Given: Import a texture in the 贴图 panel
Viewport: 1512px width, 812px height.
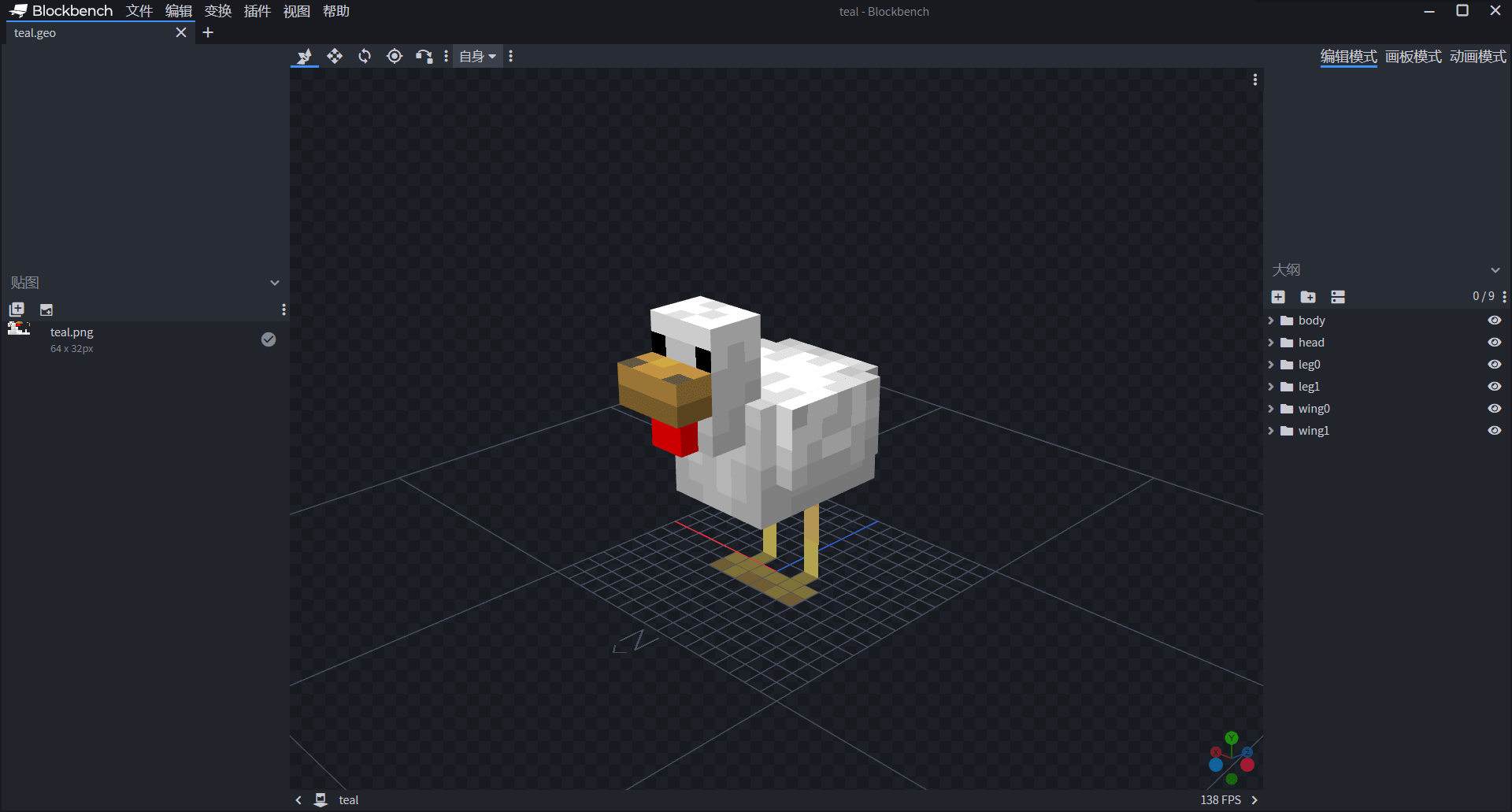Looking at the screenshot, I should click(x=17, y=310).
